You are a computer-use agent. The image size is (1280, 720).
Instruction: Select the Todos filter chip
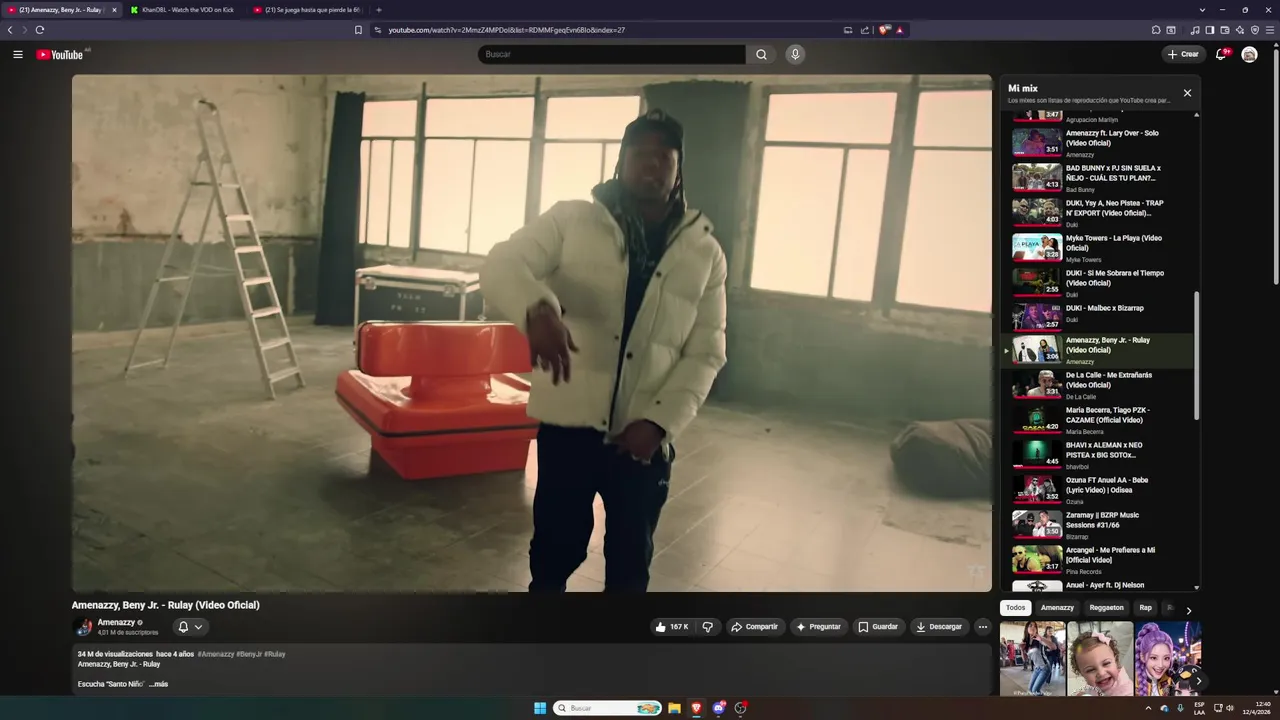[1015, 608]
